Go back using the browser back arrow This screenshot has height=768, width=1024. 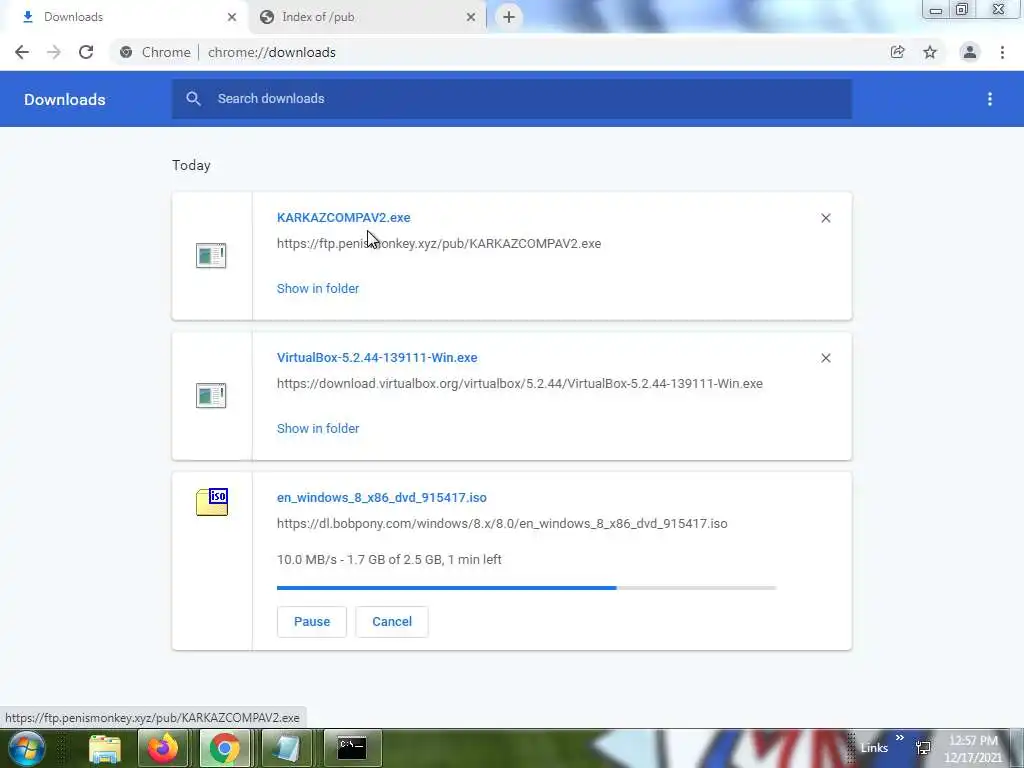tap(22, 52)
